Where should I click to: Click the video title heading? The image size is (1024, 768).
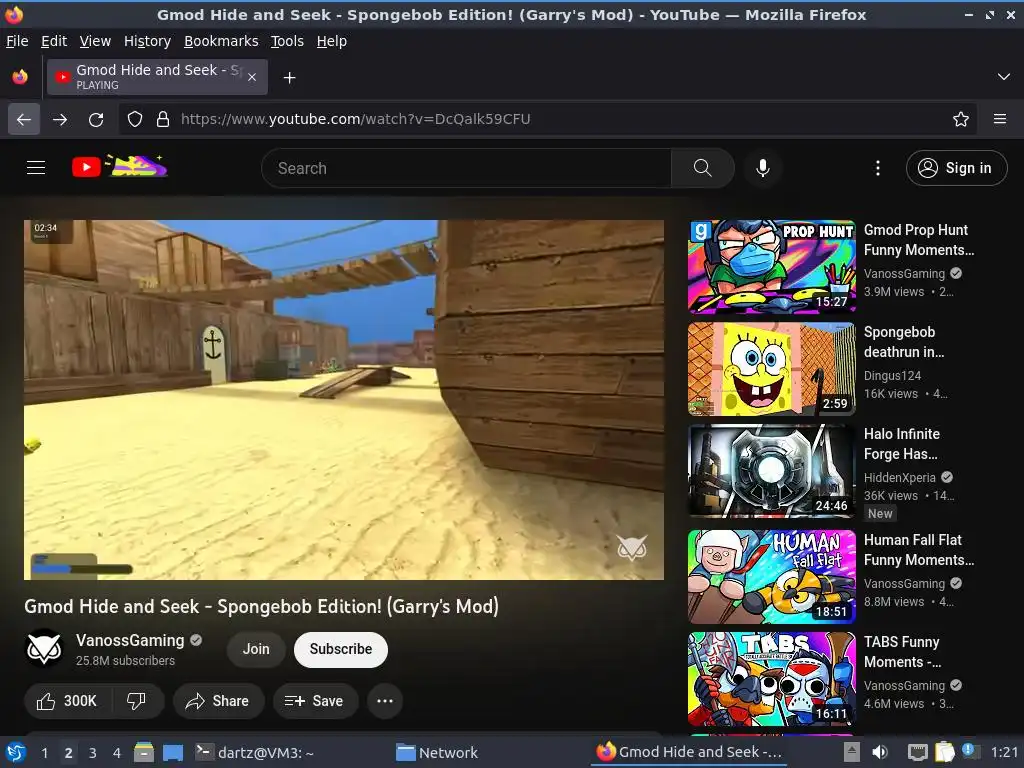[261, 606]
